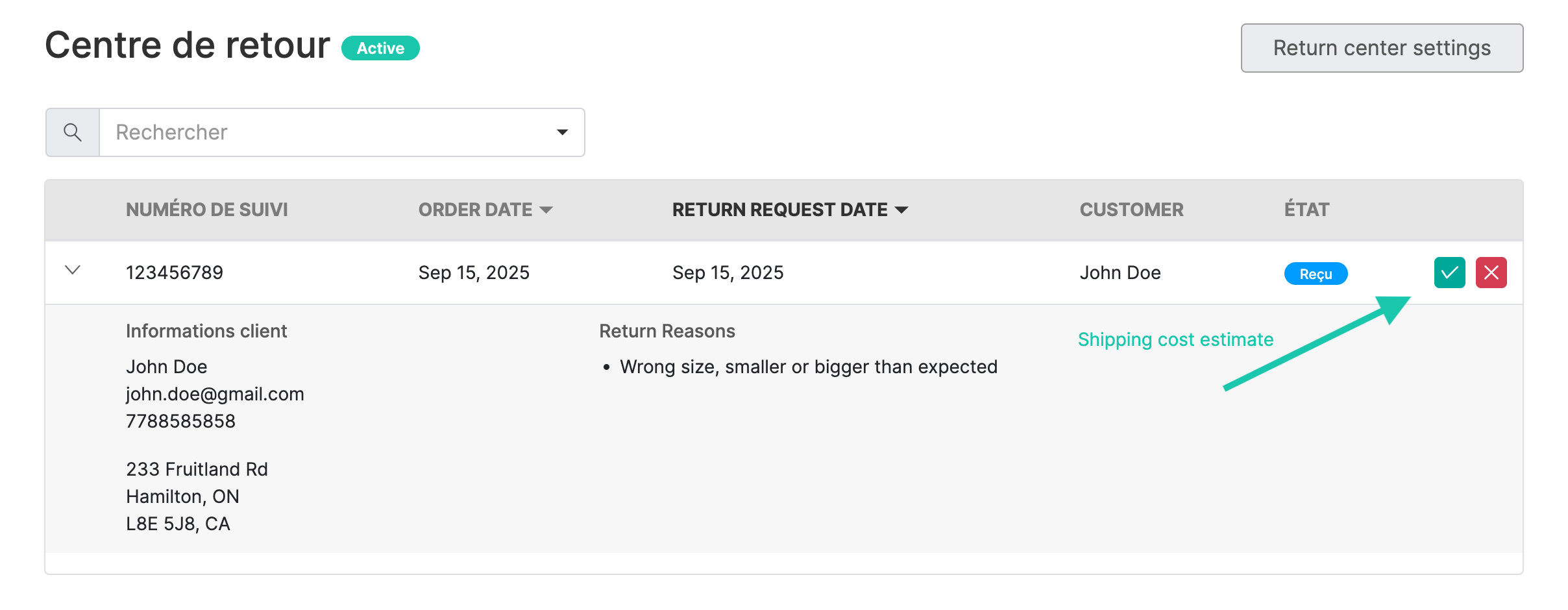Image resolution: width=1568 pixels, height=610 pixels.
Task: Open the Shipping cost estimate link
Action: 1175,339
